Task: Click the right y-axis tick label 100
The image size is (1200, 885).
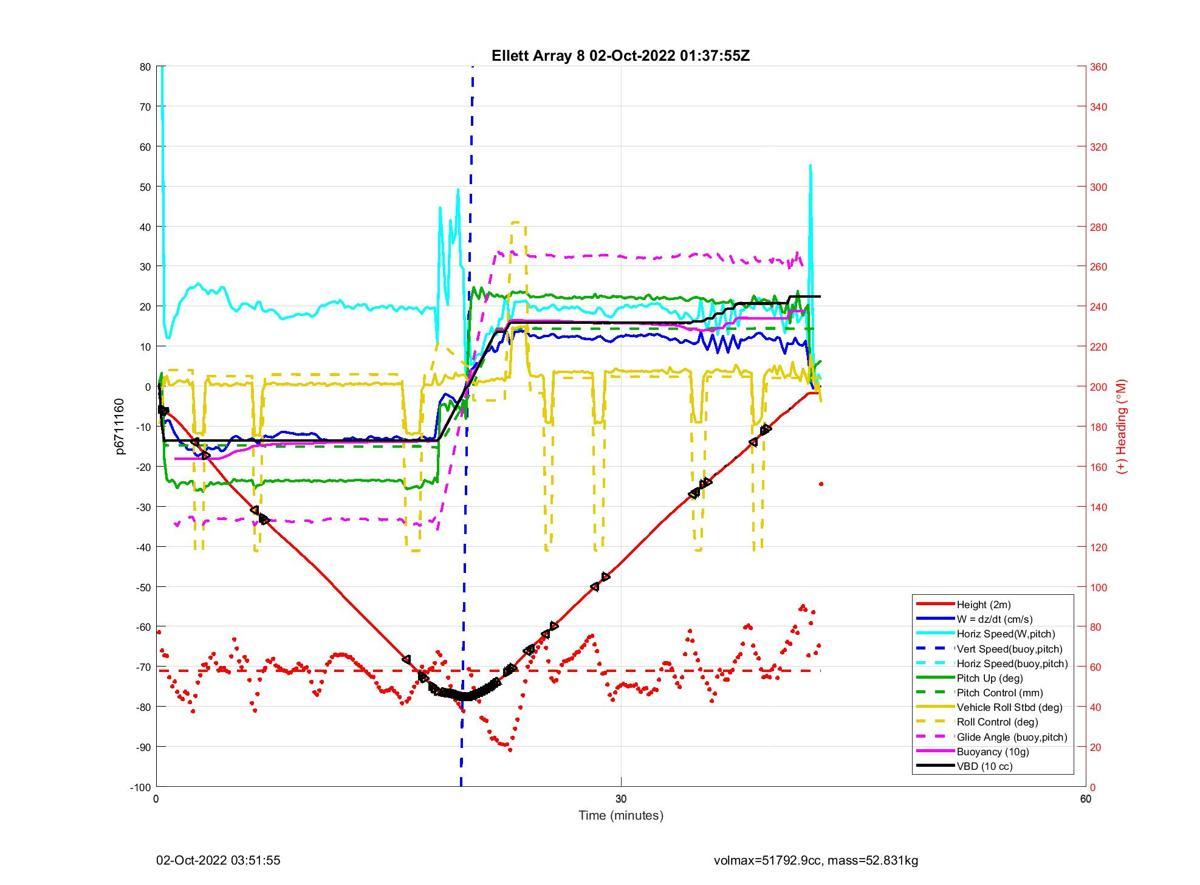Action: pos(1099,587)
